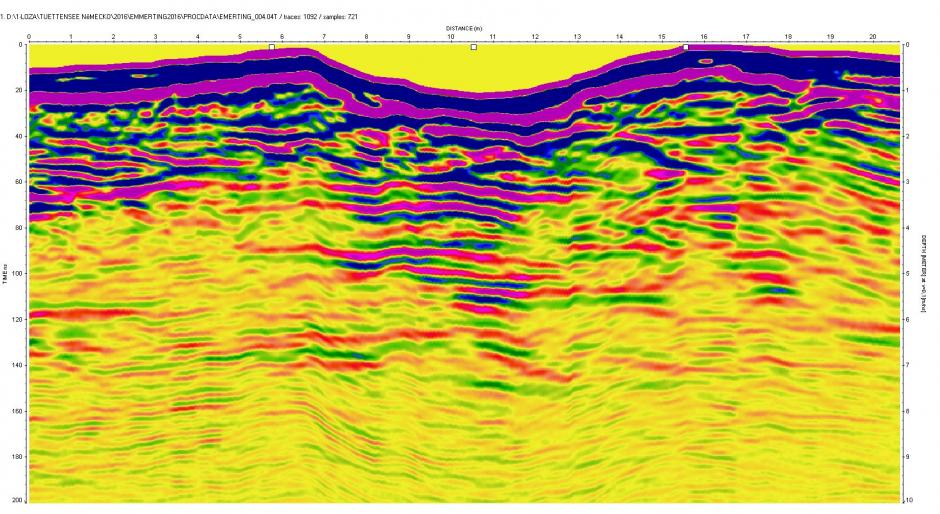
Task: Click the 5 tick on the right depth axis
Action: (x=908, y=273)
